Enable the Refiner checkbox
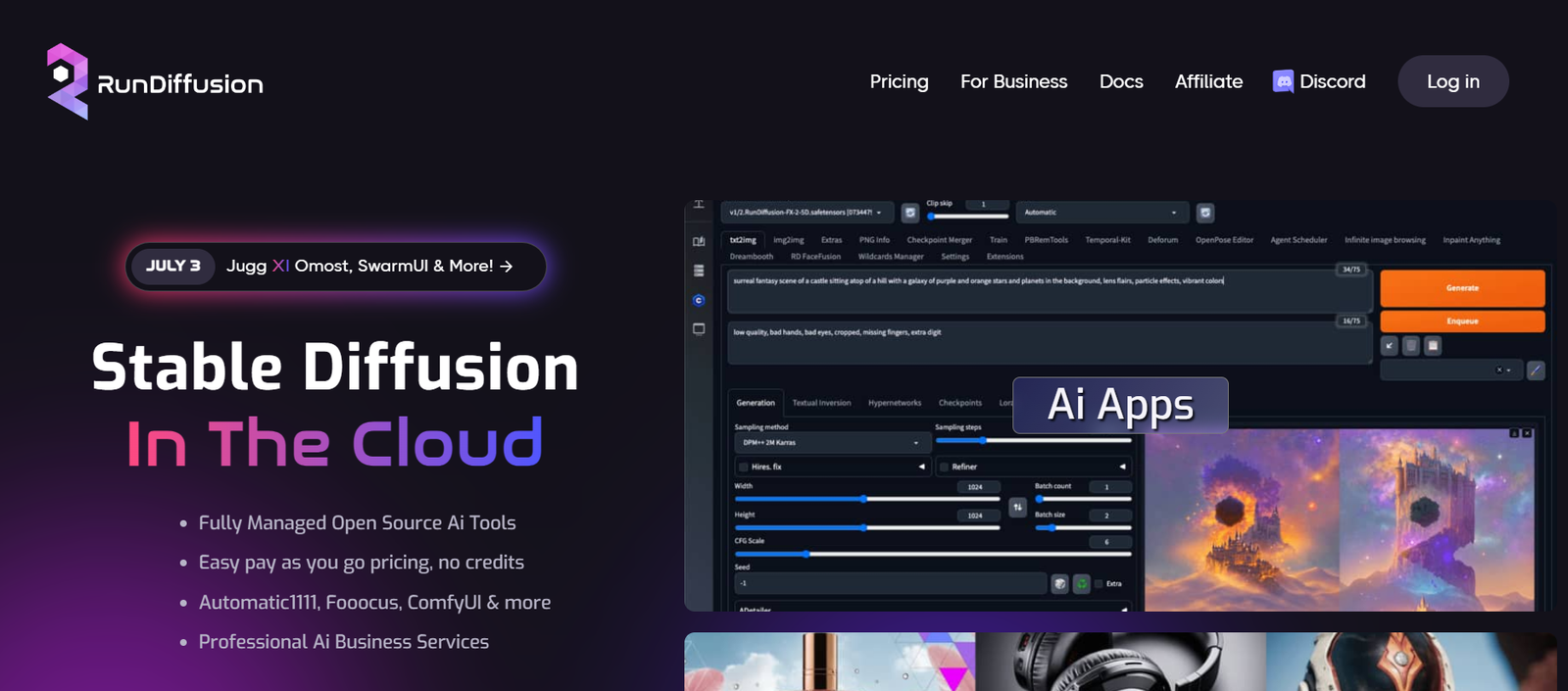The height and width of the screenshot is (691, 1568). pos(945,467)
